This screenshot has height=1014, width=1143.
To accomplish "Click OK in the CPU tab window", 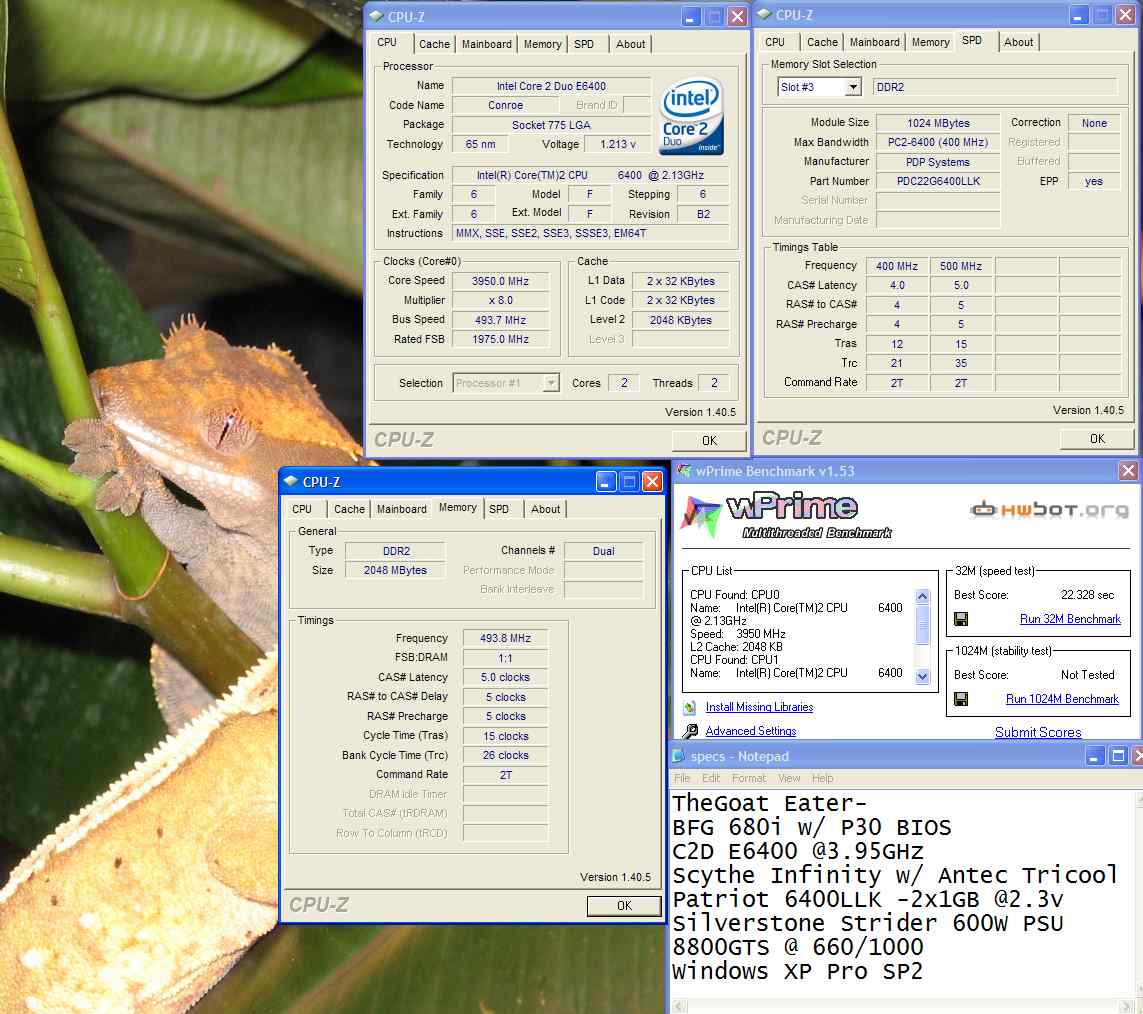I will pos(709,440).
